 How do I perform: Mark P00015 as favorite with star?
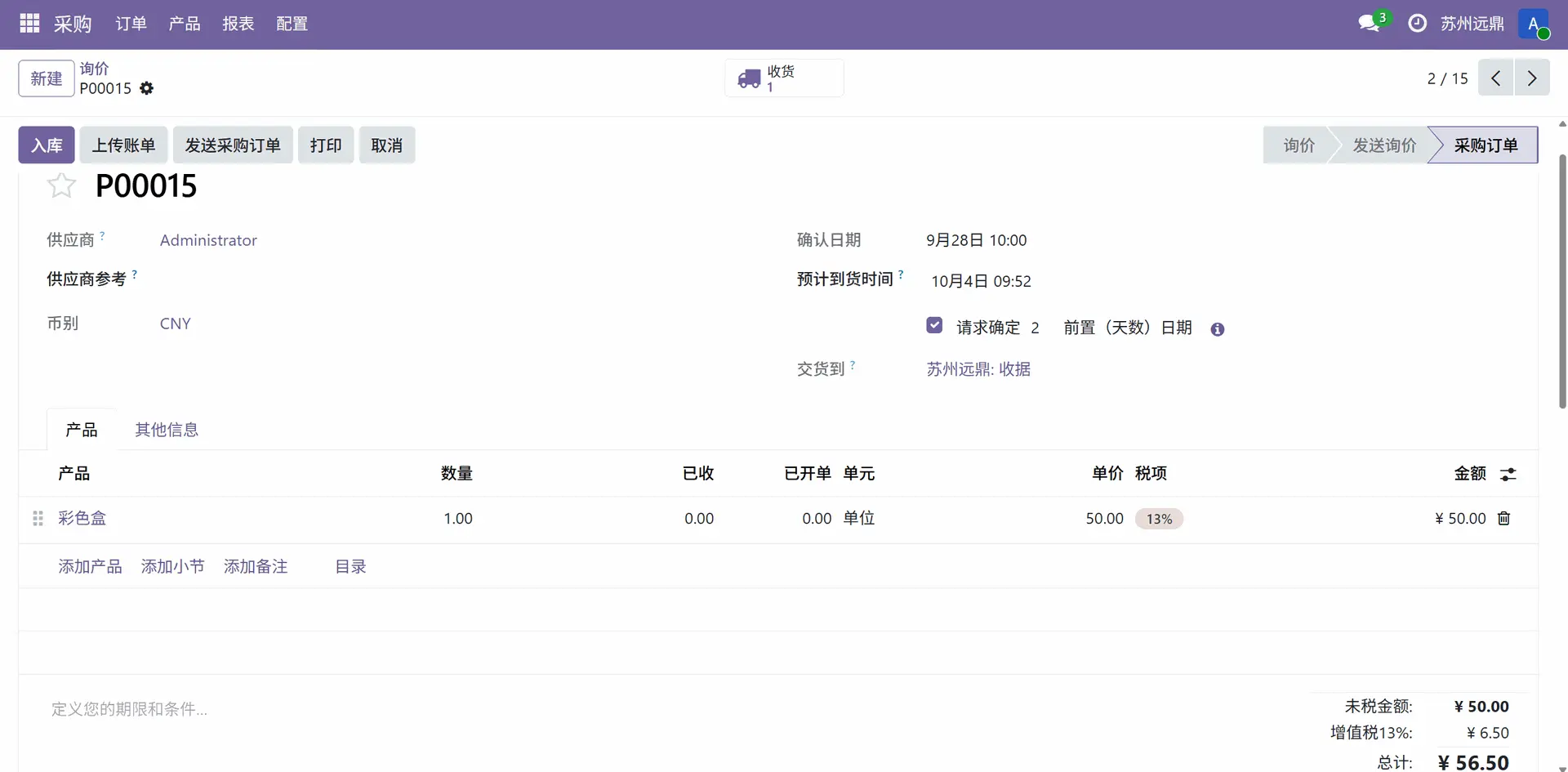click(x=61, y=186)
